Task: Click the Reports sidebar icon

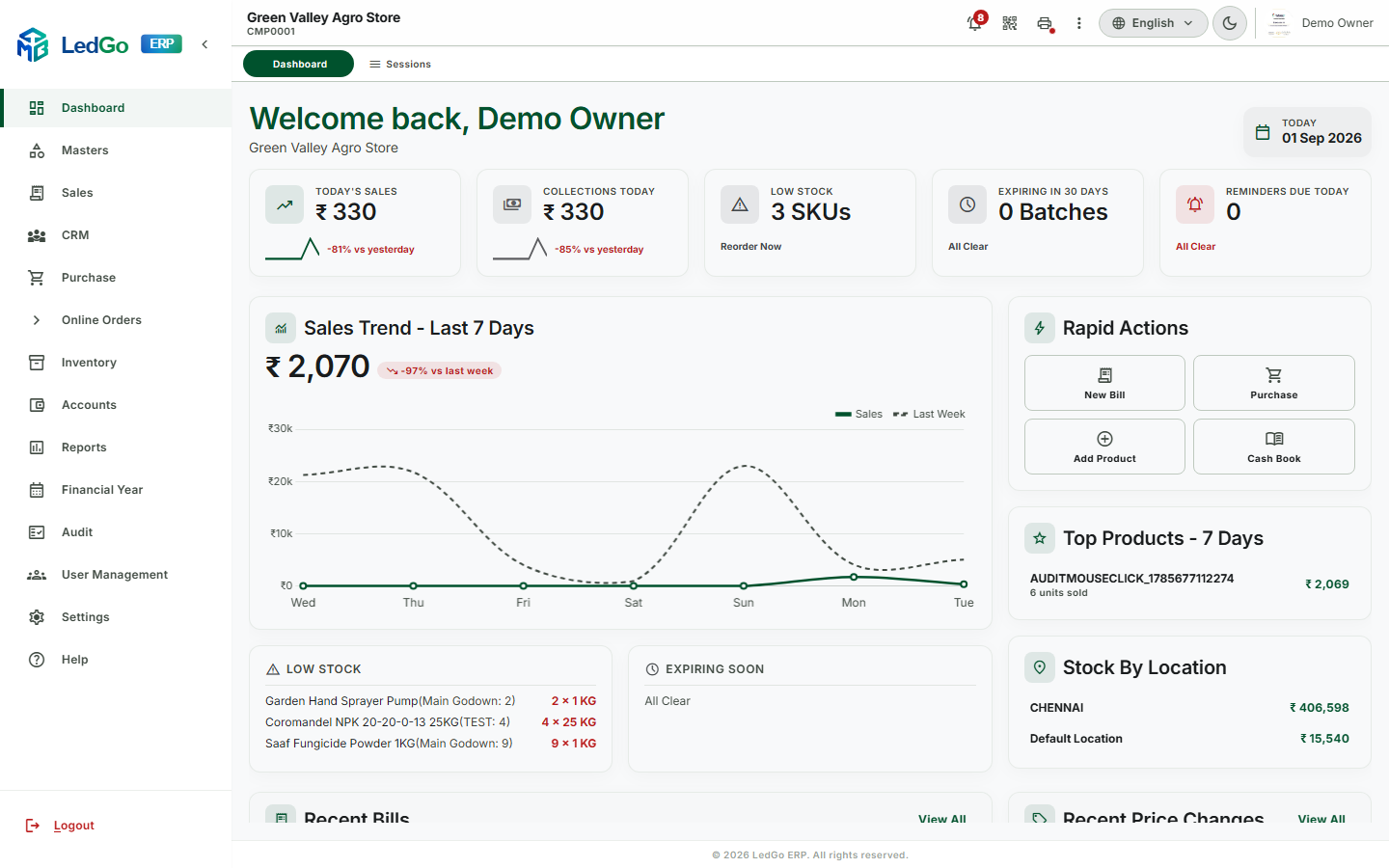Action: (37, 448)
